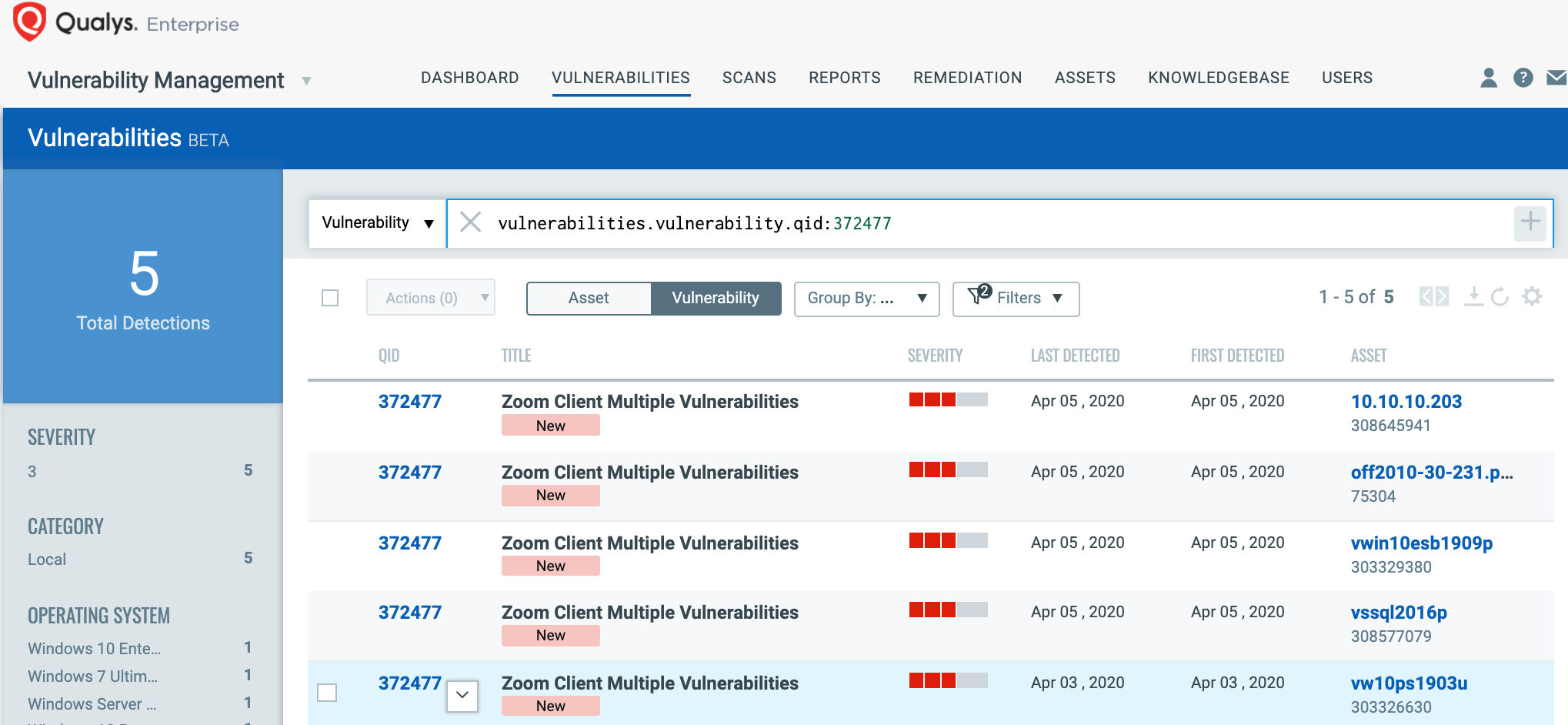
Task: Open the Vulnerability Management module dropdown
Action: (x=306, y=81)
